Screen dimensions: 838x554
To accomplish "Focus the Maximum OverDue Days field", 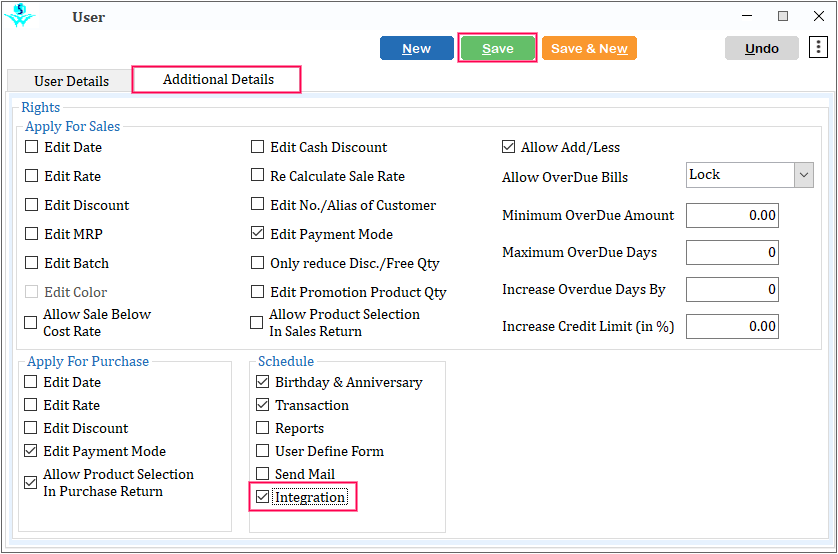I will pos(732,252).
